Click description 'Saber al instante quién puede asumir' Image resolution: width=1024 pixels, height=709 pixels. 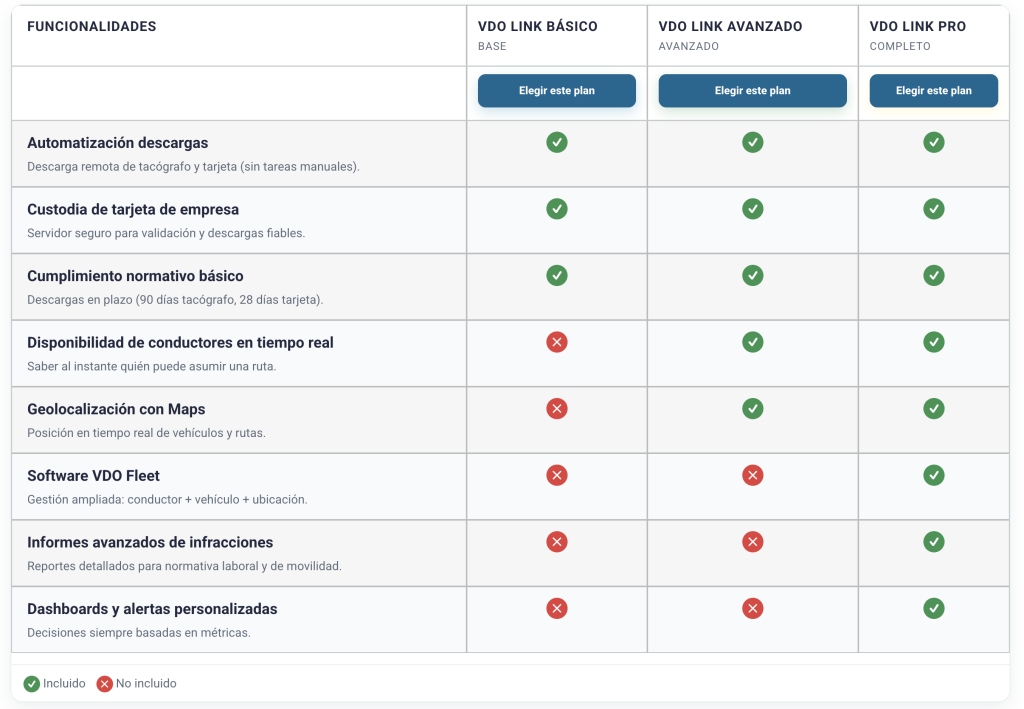click(152, 366)
